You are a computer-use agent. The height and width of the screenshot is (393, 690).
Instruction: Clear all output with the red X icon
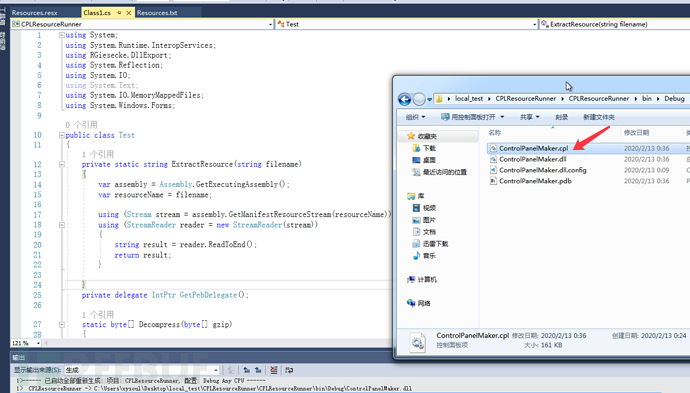coord(274,370)
